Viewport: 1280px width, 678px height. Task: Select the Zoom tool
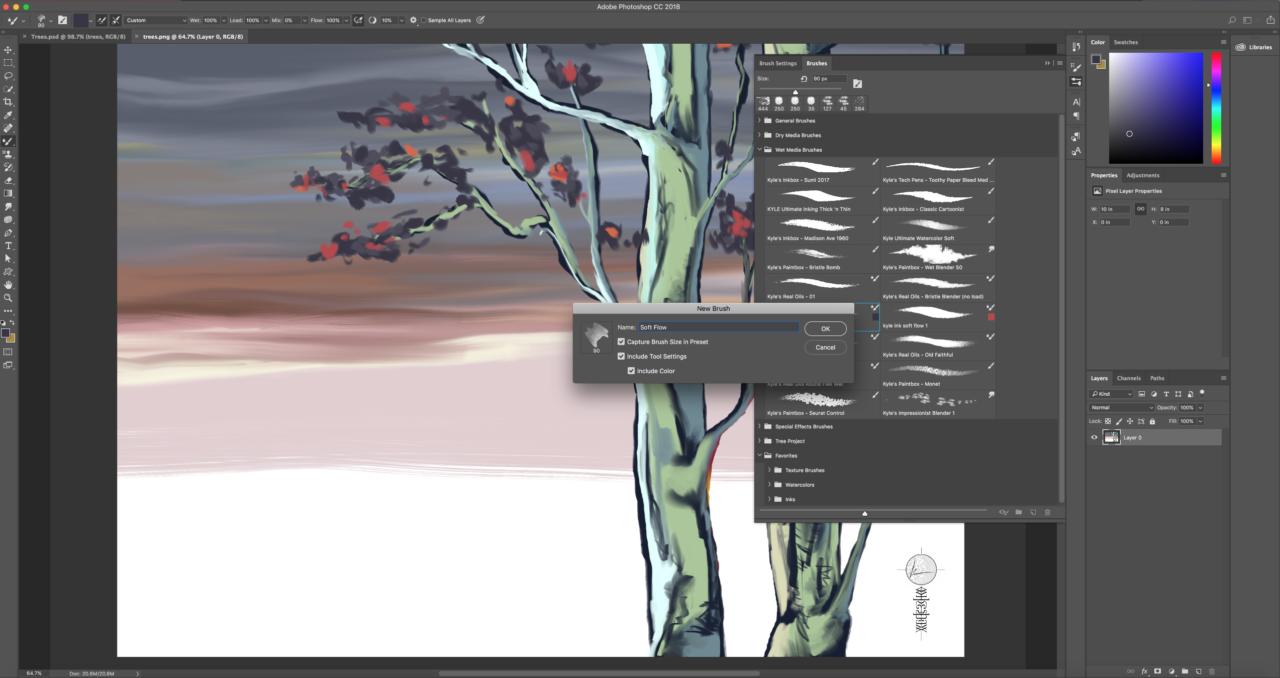[8, 298]
